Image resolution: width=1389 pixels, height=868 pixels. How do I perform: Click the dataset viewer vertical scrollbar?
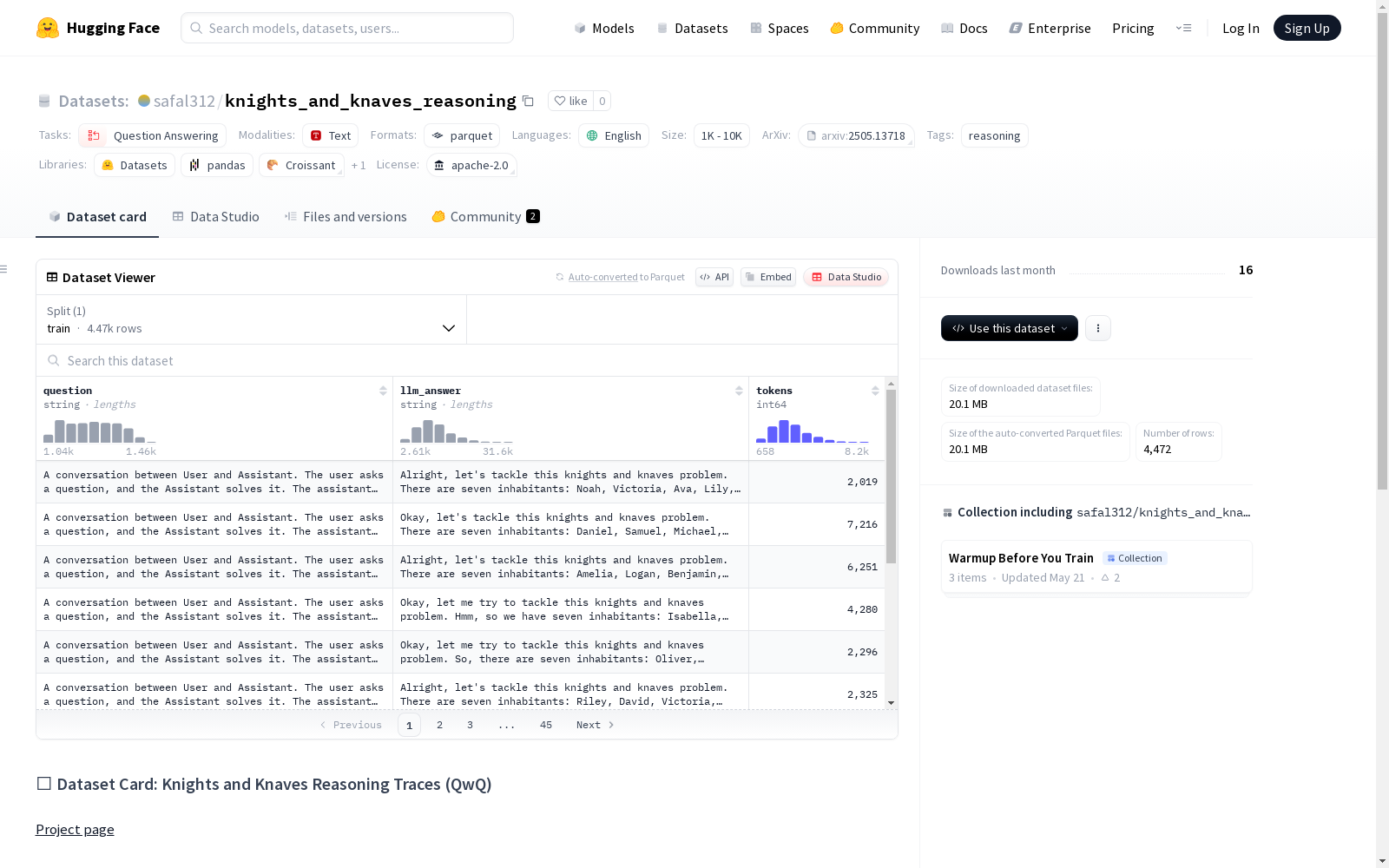pos(891,476)
